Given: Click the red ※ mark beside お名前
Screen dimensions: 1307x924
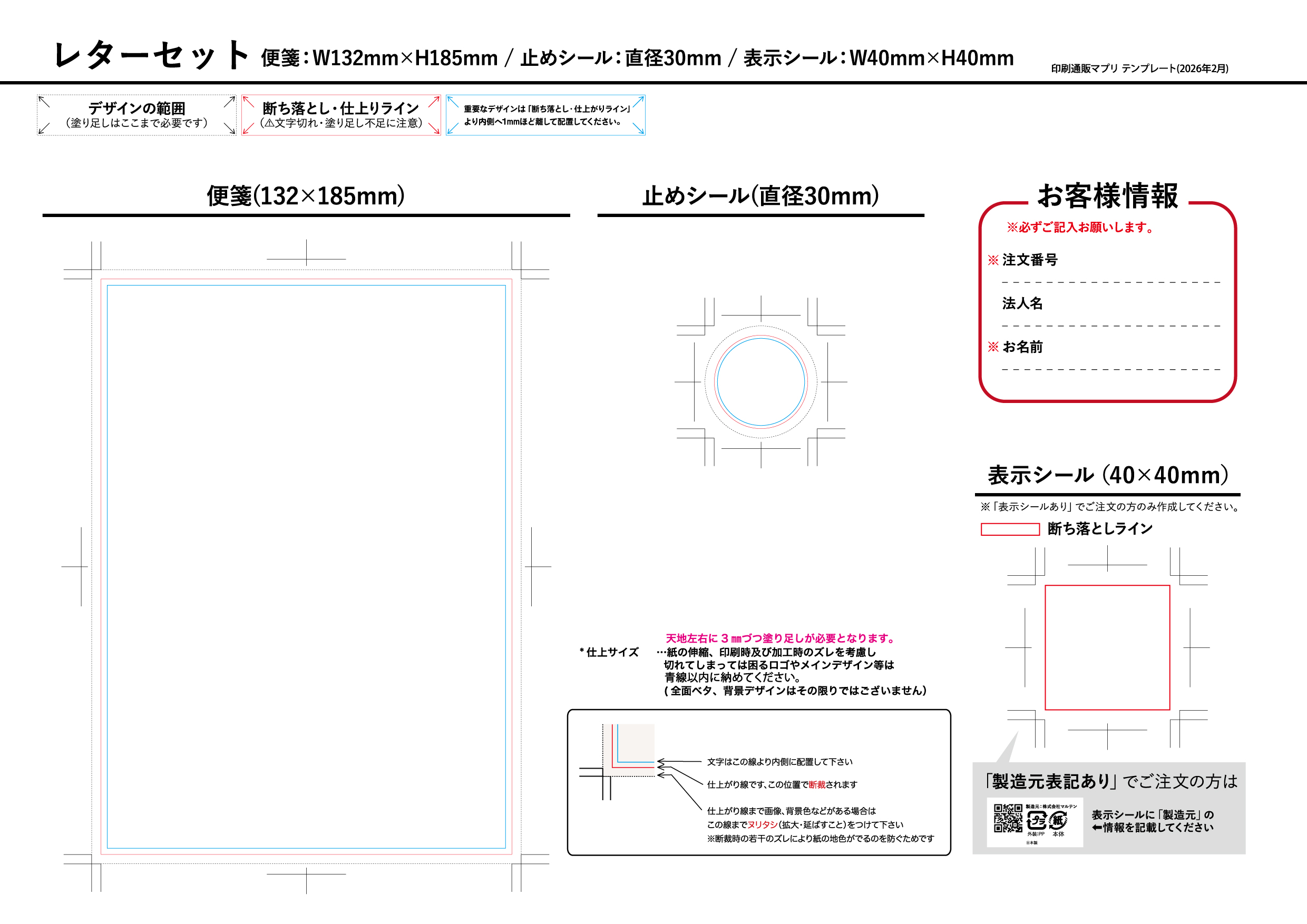Looking at the screenshot, I should pos(993,347).
